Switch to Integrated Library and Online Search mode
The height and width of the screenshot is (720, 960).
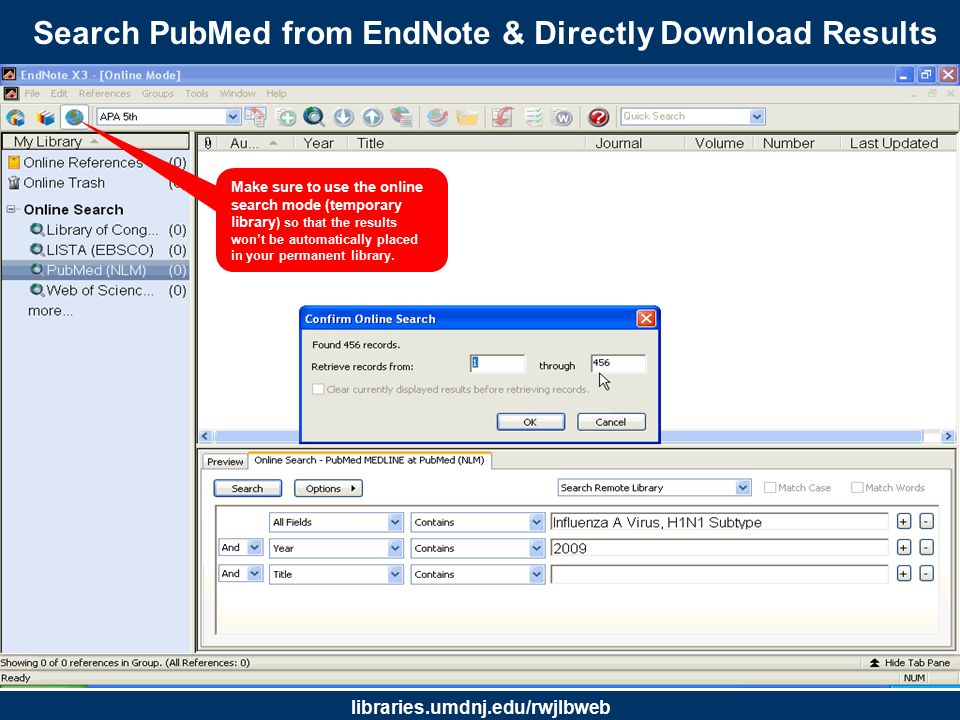point(15,117)
